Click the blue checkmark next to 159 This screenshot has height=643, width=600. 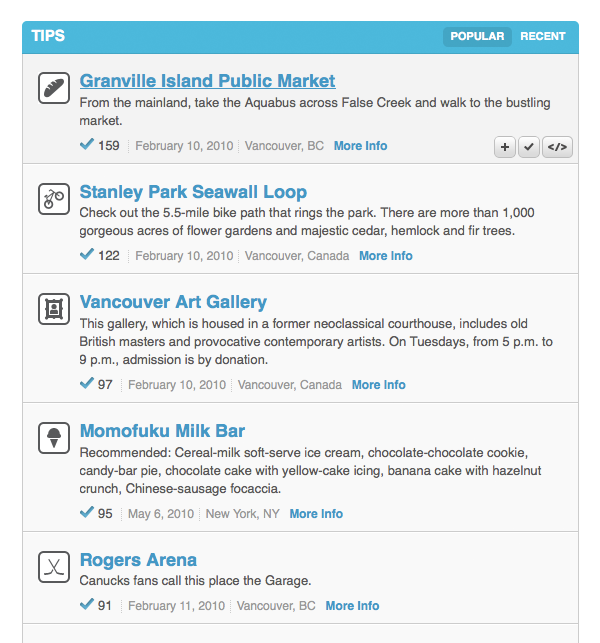87,145
